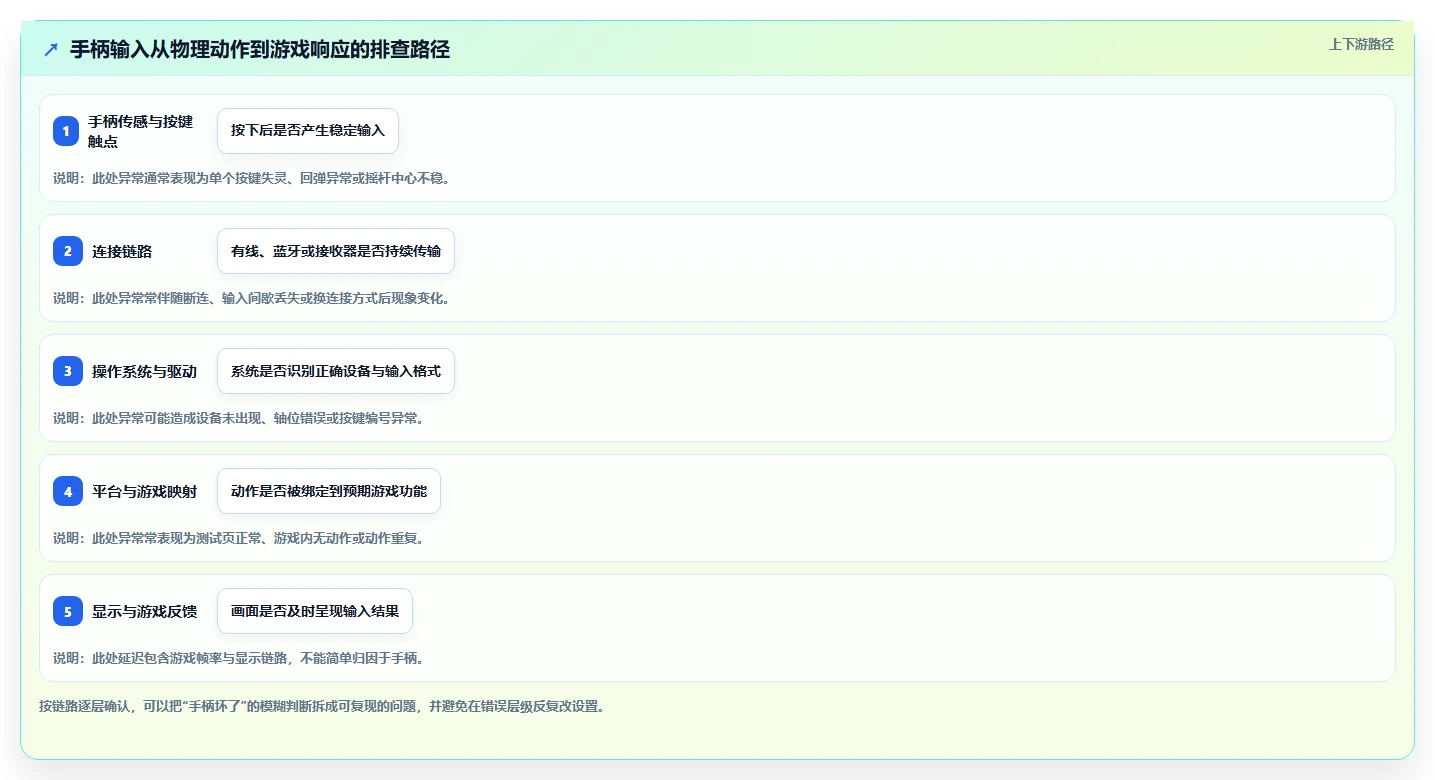This screenshot has height=780, width=1435.
Task: Select step number 4 badge
Action: pyautogui.click(x=68, y=491)
